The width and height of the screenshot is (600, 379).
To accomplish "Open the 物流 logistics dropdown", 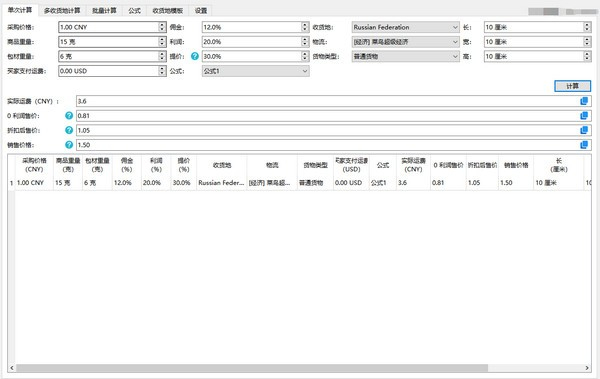I will pyautogui.click(x=405, y=42).
